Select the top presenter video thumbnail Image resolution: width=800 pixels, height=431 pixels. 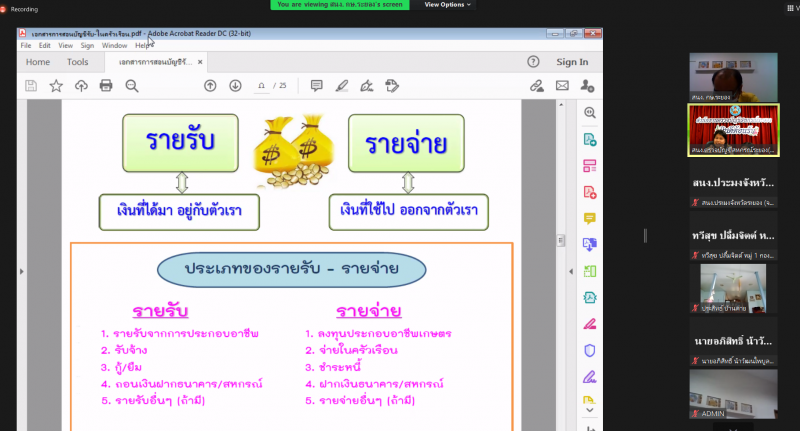pos(734,78)
